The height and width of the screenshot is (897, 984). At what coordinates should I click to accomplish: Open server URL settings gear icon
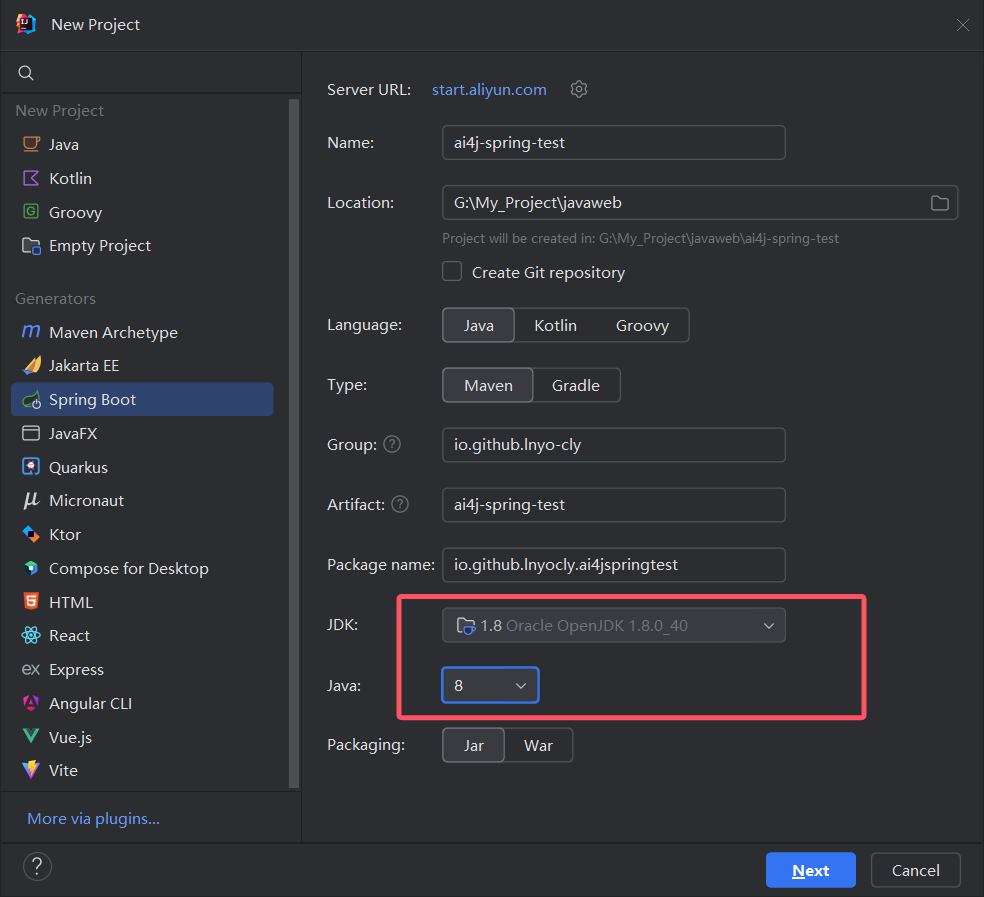(x=579, y=89)
